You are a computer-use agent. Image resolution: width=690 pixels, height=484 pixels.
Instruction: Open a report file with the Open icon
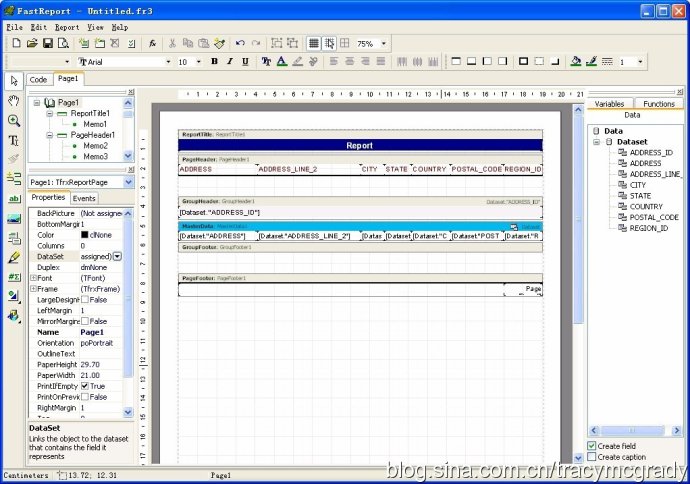(x=32, y=43)
